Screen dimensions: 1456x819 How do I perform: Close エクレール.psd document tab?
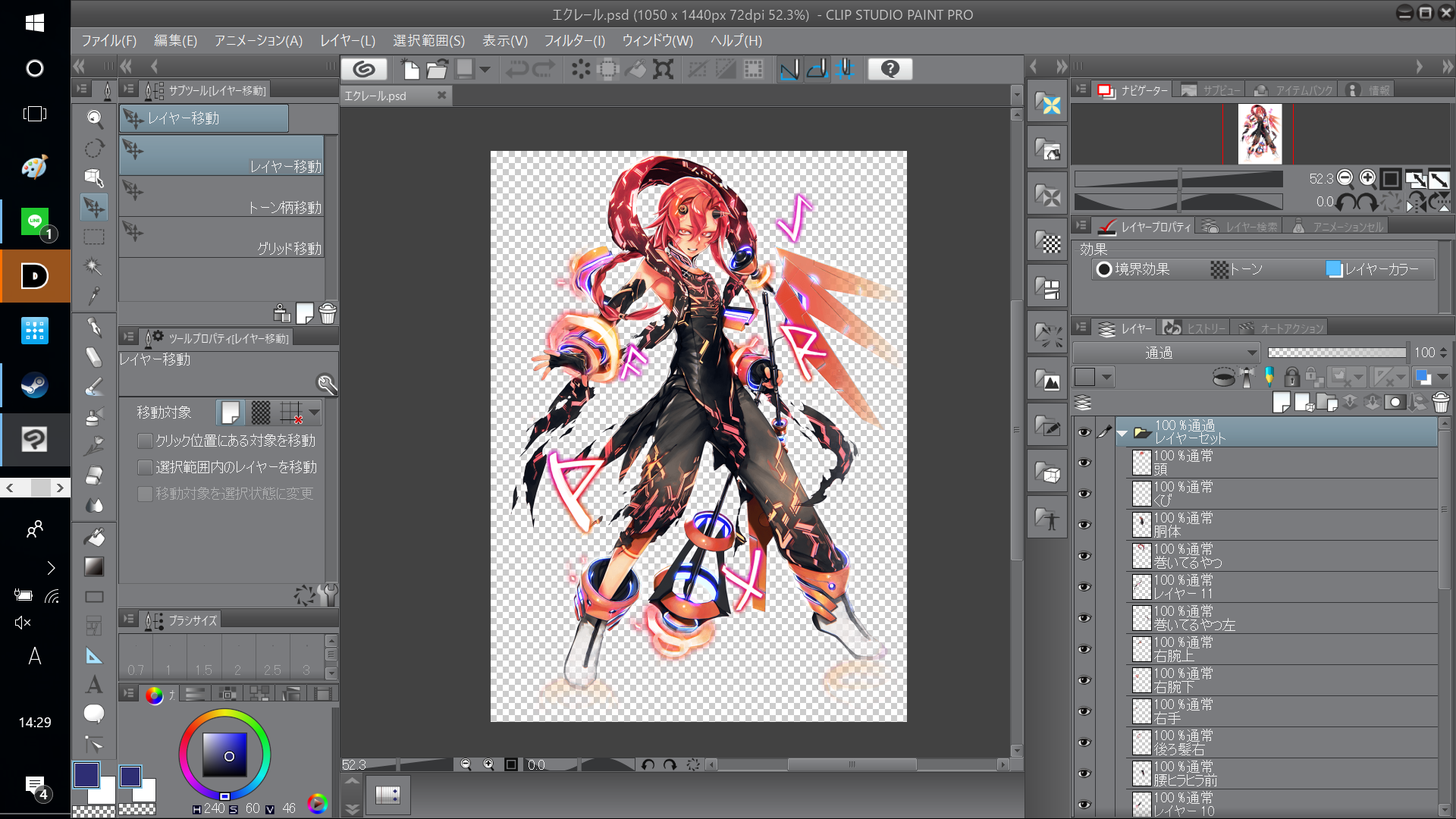441,95
